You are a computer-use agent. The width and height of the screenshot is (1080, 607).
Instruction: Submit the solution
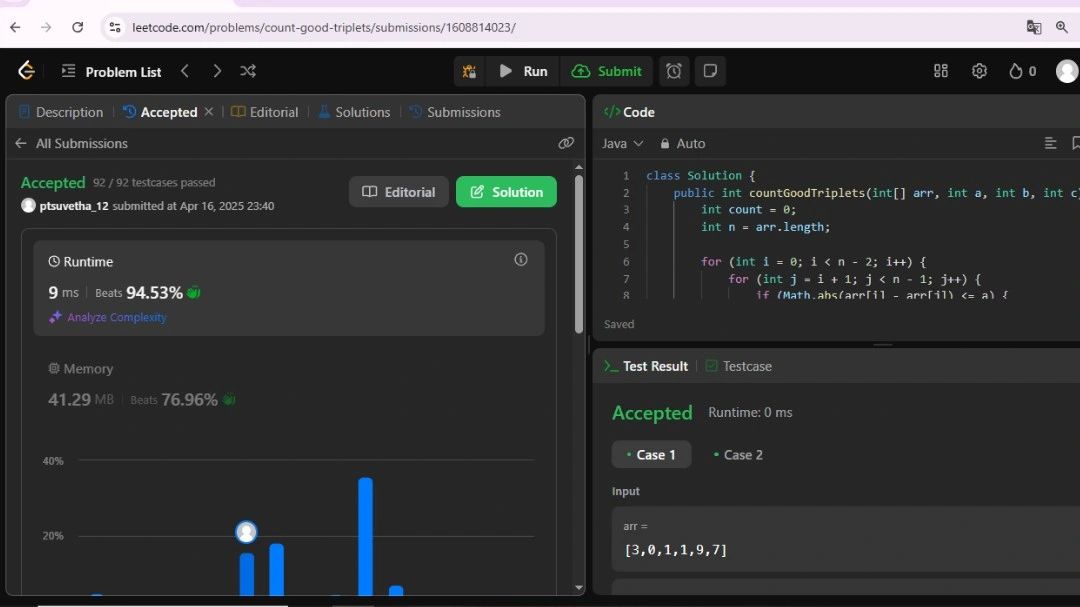[x=607, y=71]
